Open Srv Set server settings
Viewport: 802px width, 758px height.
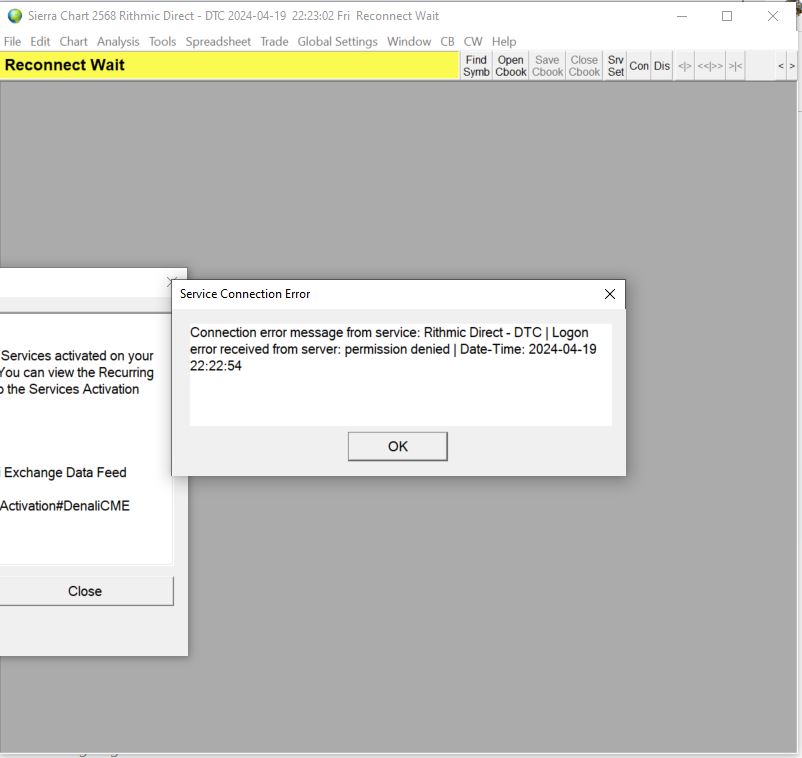point(615,66)
